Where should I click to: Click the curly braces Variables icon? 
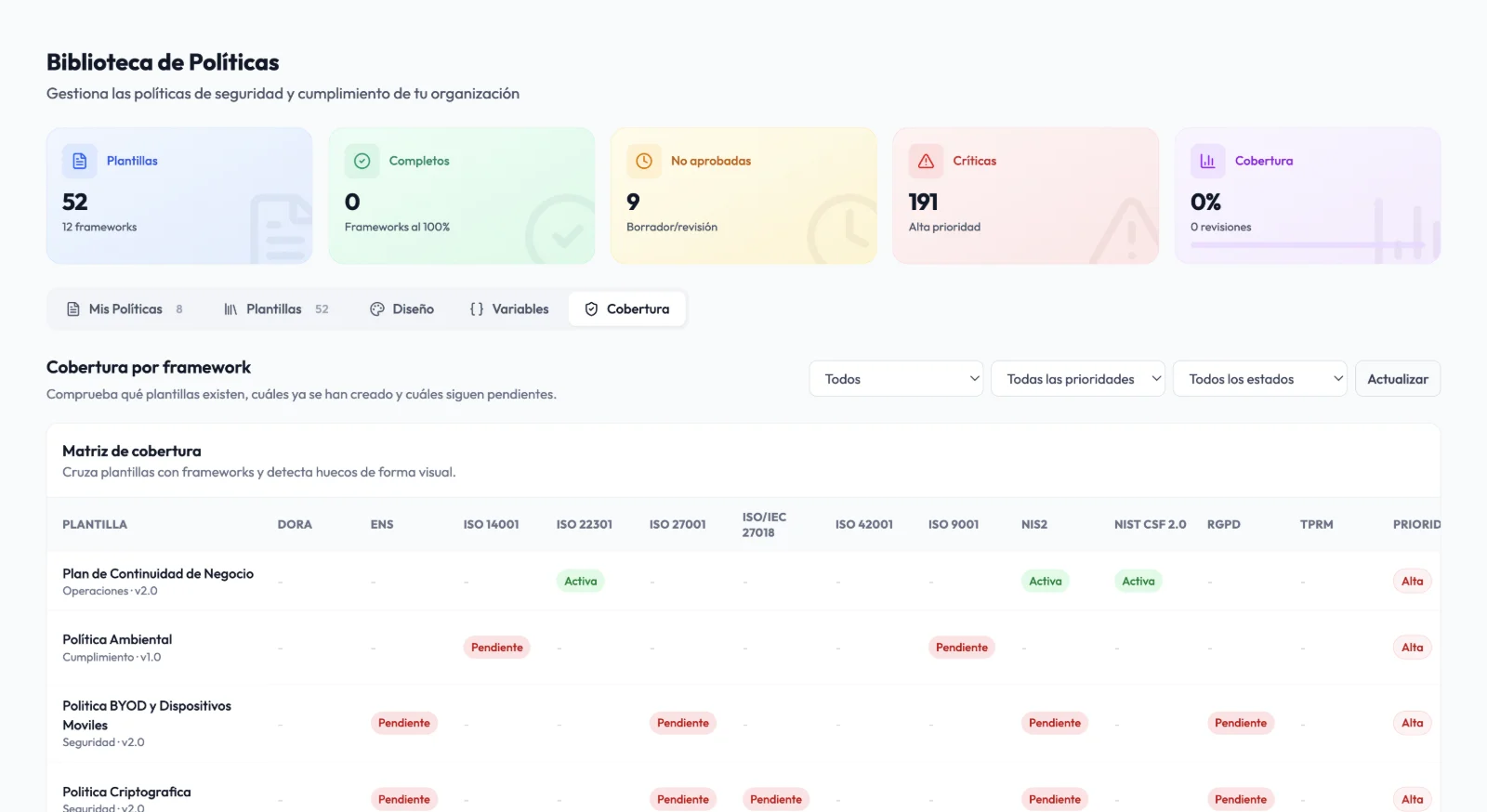coord(477,309)
